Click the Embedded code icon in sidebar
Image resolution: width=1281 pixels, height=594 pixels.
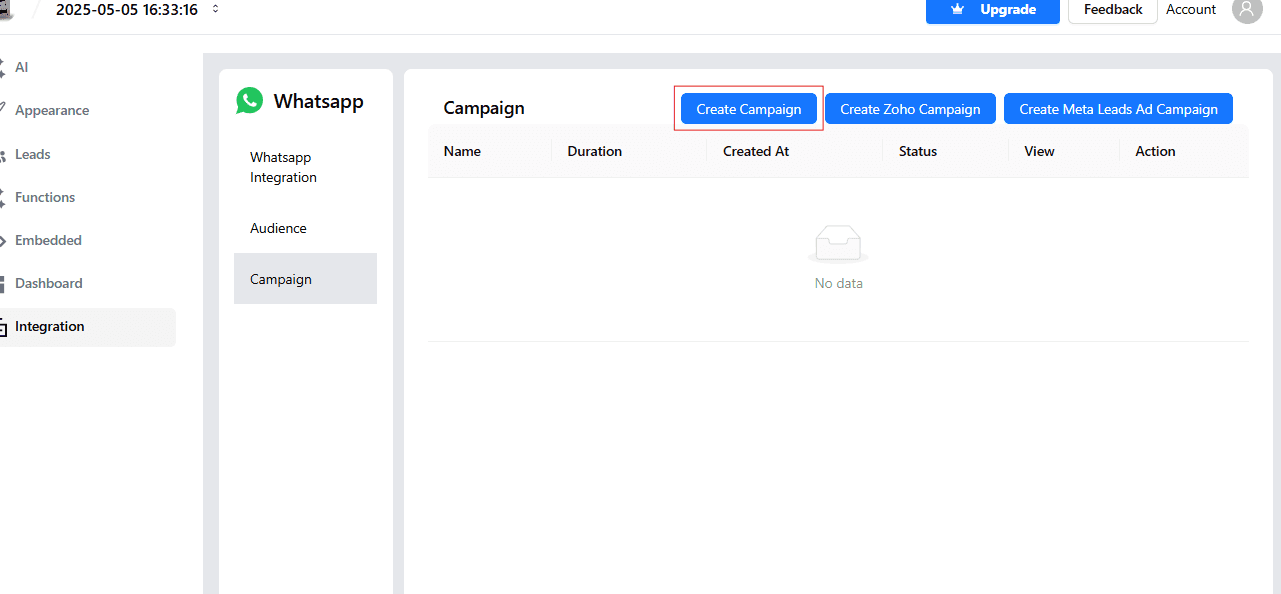[3, 241]
